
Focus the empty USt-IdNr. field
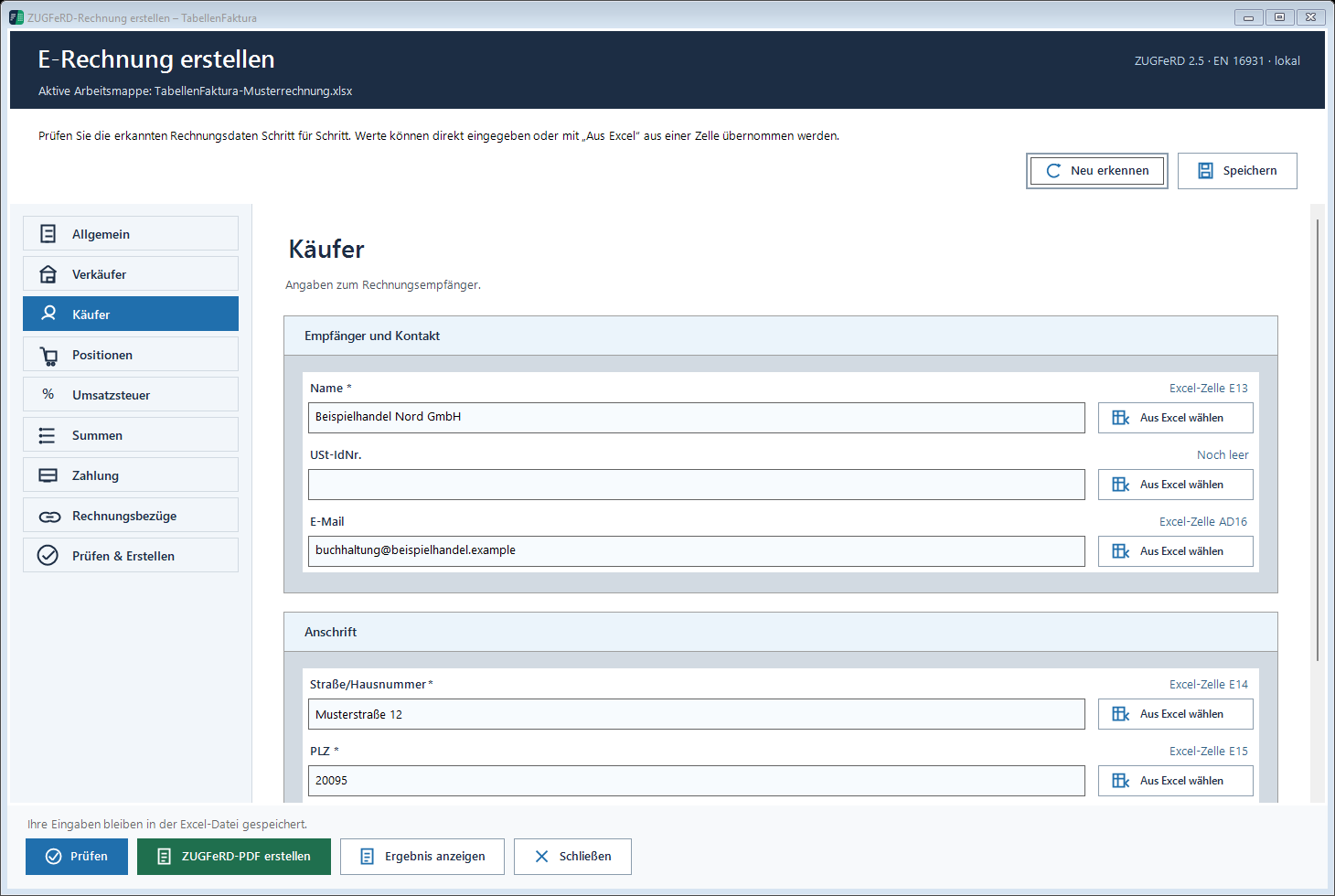pyautogui.click(x=697, y=485)
